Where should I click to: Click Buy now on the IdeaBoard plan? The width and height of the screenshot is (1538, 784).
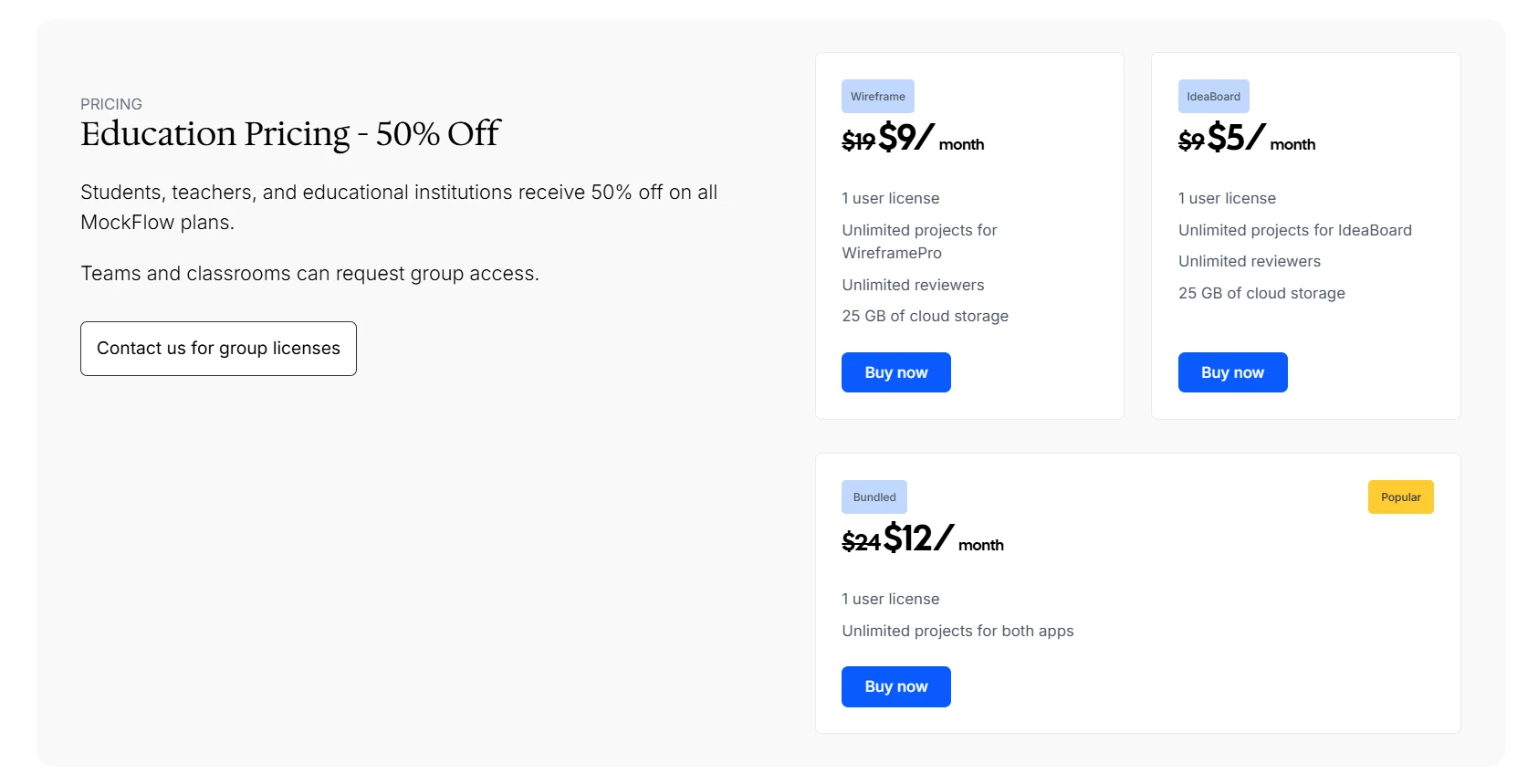click(1232, 371)
